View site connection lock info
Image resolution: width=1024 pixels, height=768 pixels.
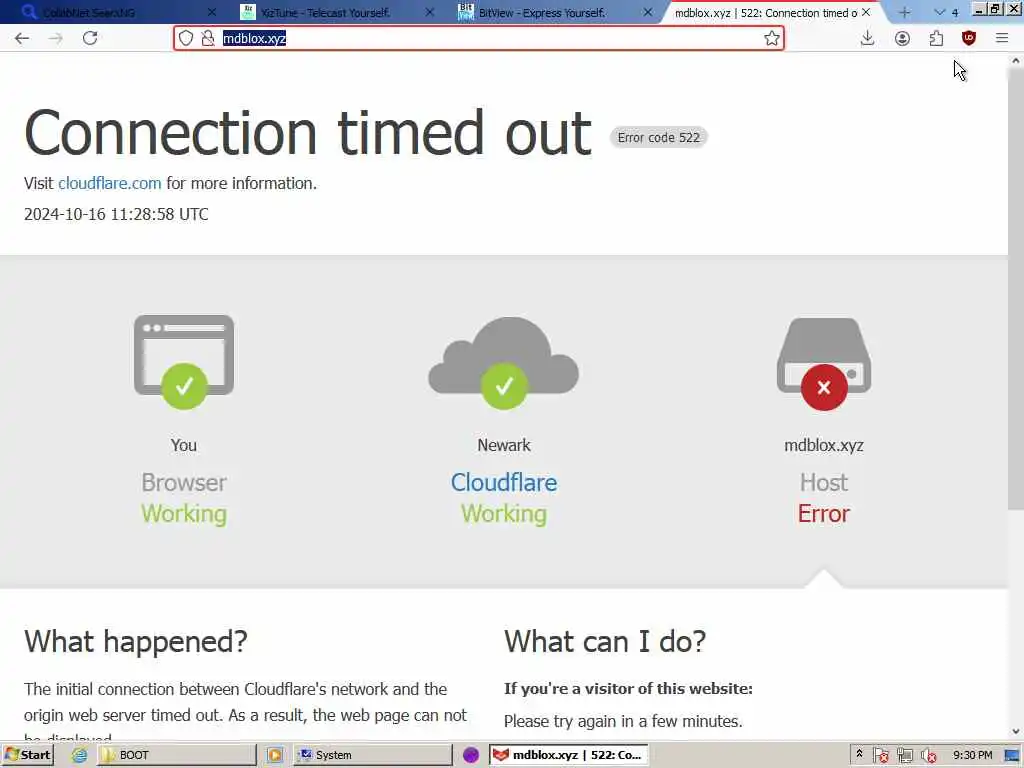[x=208, y=38]
